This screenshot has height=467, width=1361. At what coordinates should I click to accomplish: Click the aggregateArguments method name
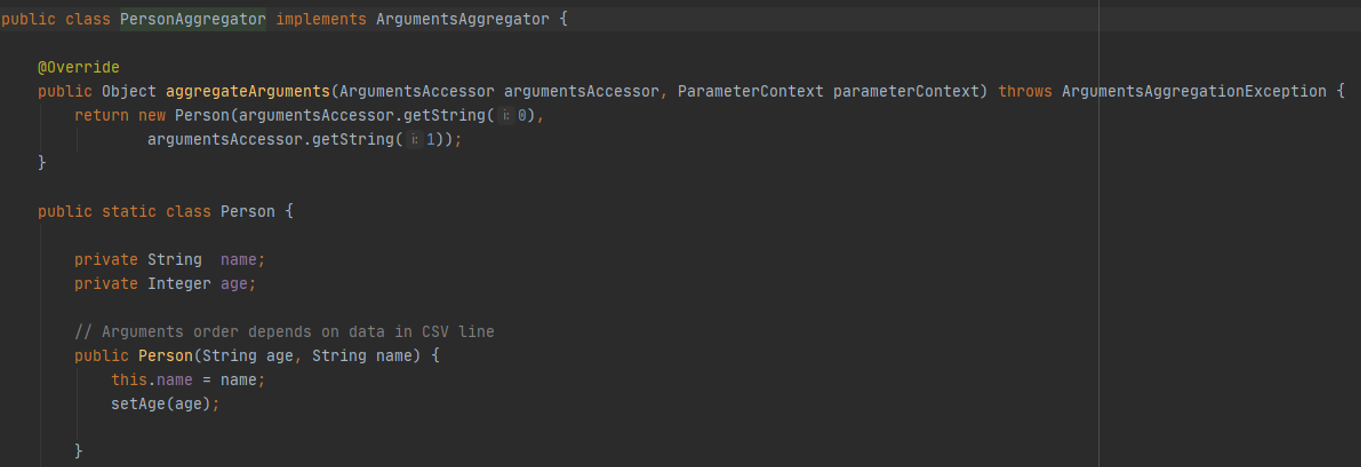(x=248, y=91)
